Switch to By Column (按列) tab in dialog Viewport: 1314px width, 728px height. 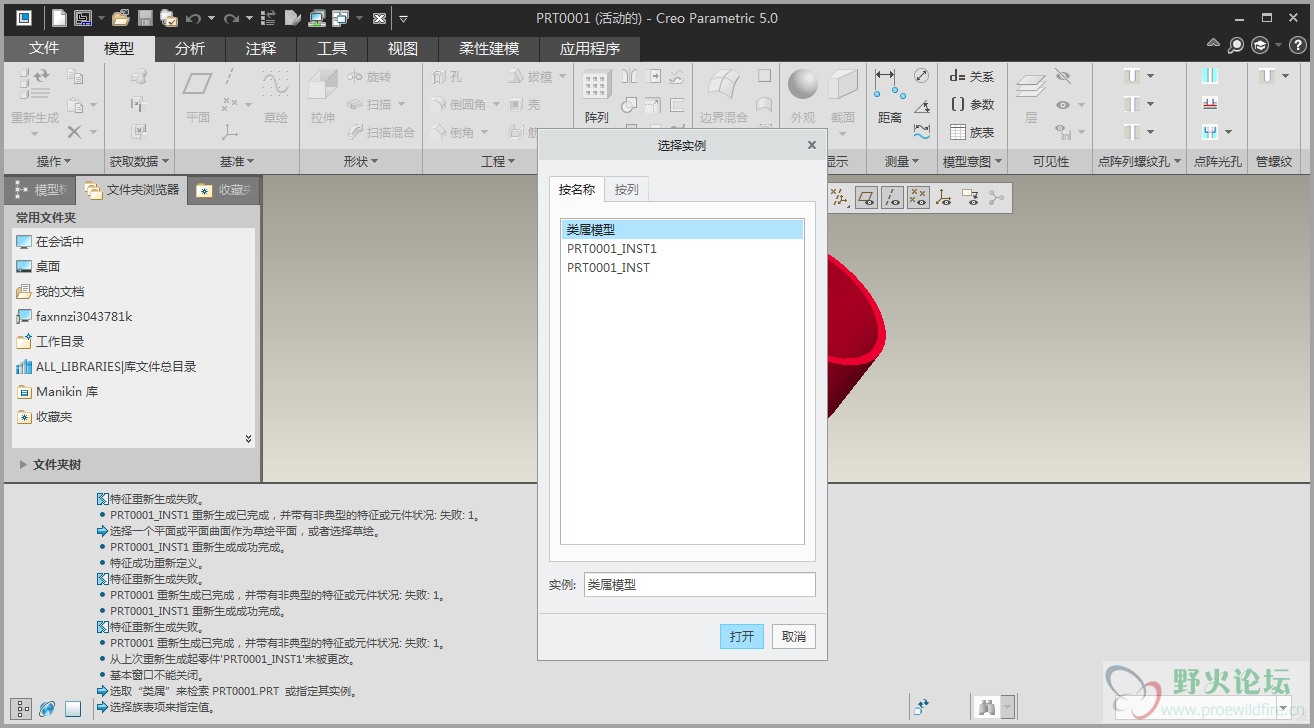[627, 189]
